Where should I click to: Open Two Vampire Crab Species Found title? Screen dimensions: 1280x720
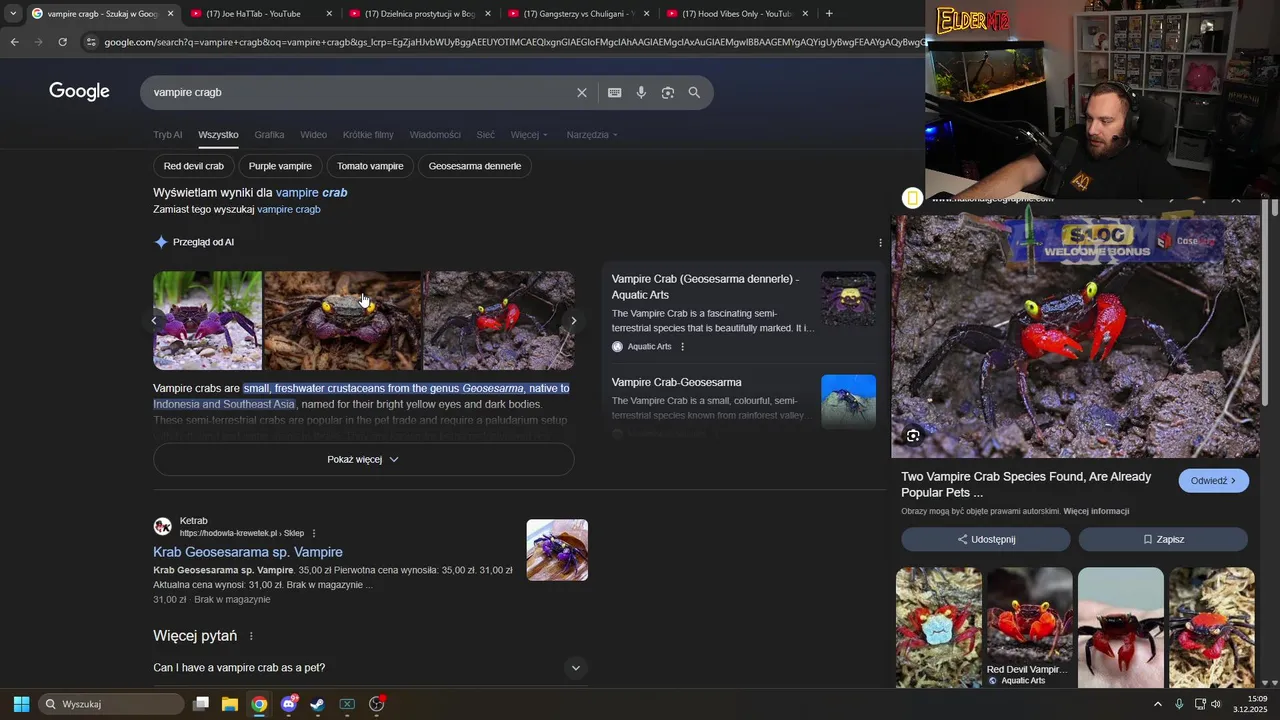tap(1026, 485)
